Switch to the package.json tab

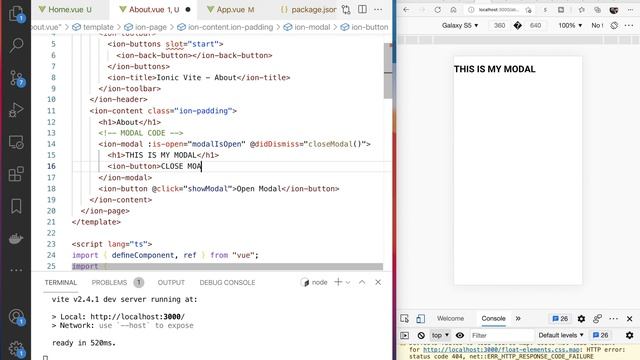click(308, 9)
